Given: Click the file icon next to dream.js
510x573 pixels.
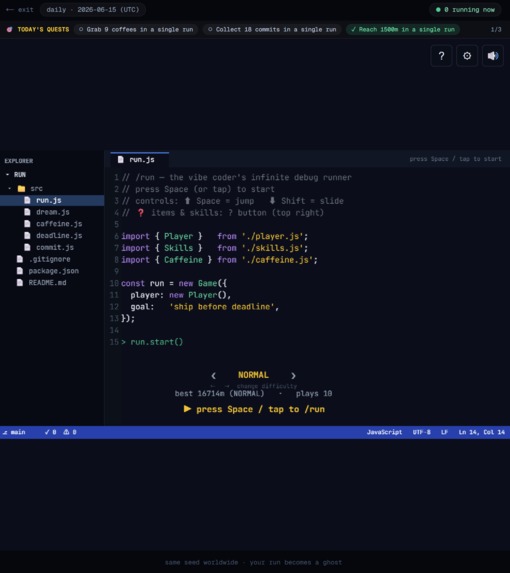Looking at the screenshot, I should click(x=27, y=212).
